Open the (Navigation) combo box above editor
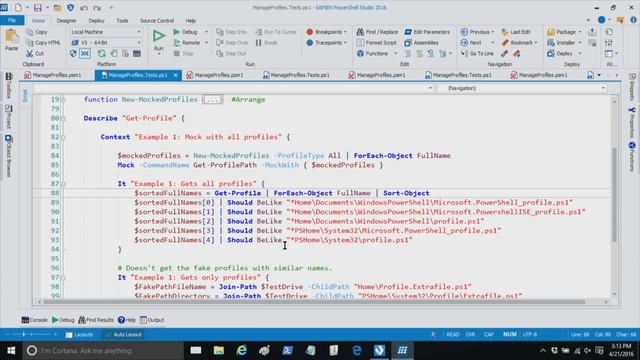Screen dimensions: 640x360 pos(522,88)
